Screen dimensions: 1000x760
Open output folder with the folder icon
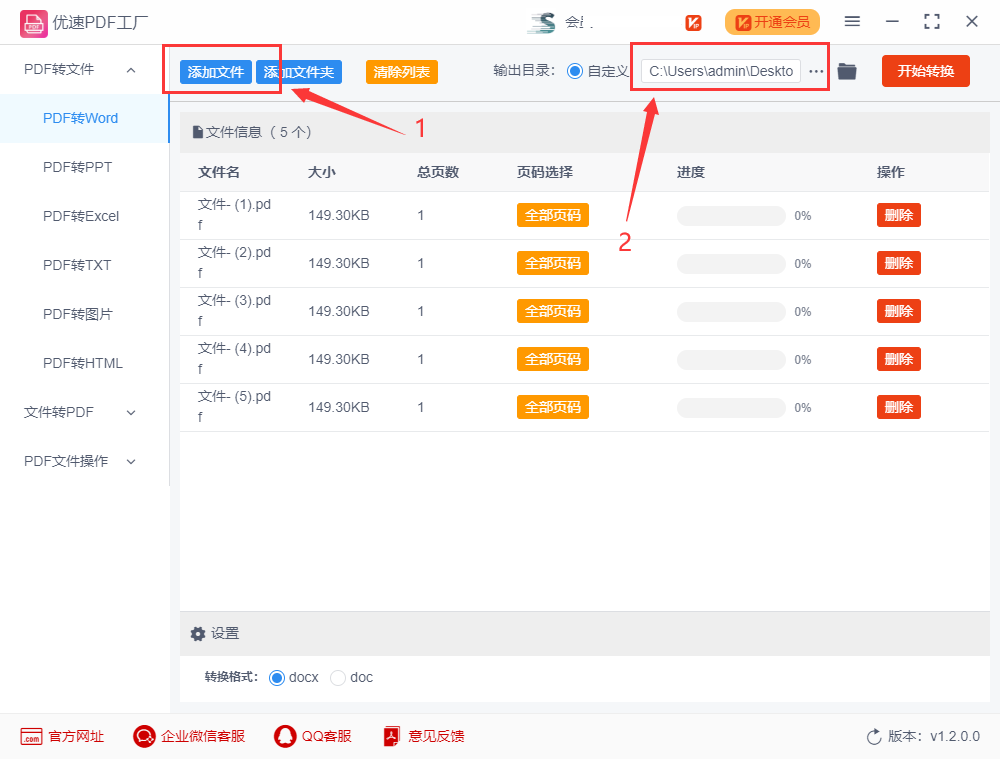tap(847, 71)
